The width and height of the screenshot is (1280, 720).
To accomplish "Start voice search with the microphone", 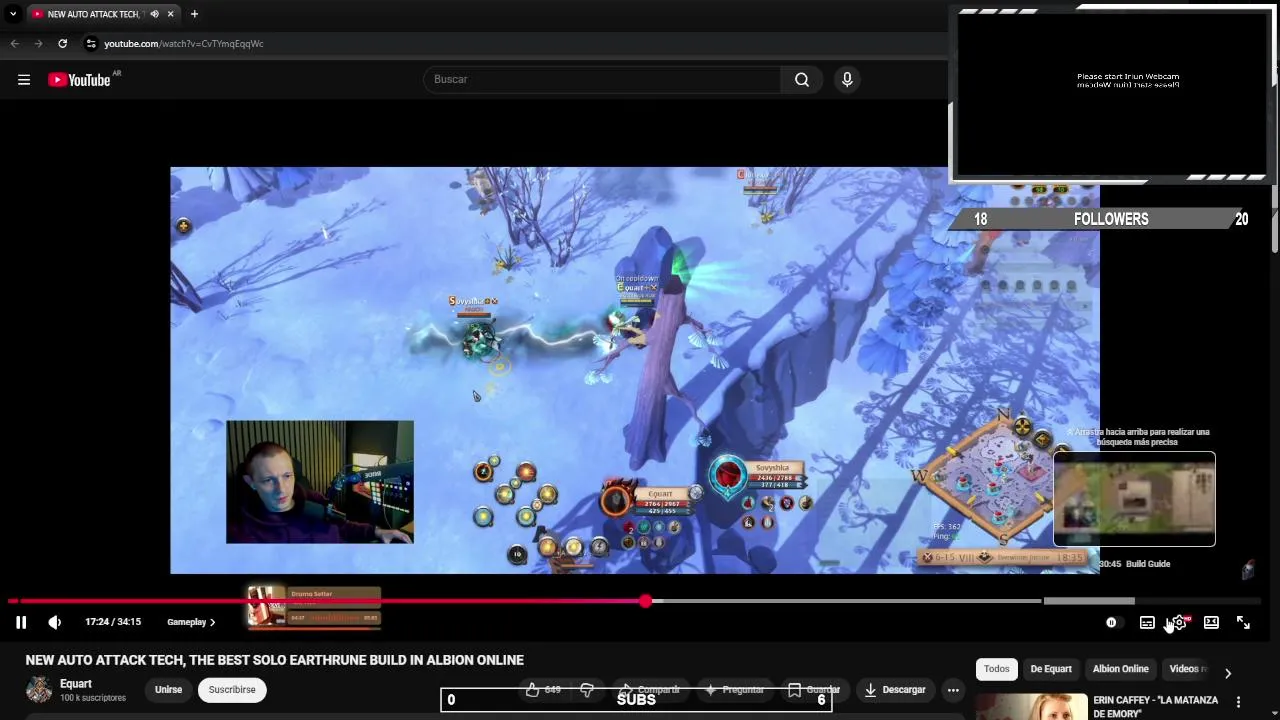I will [x=847, y=79].
